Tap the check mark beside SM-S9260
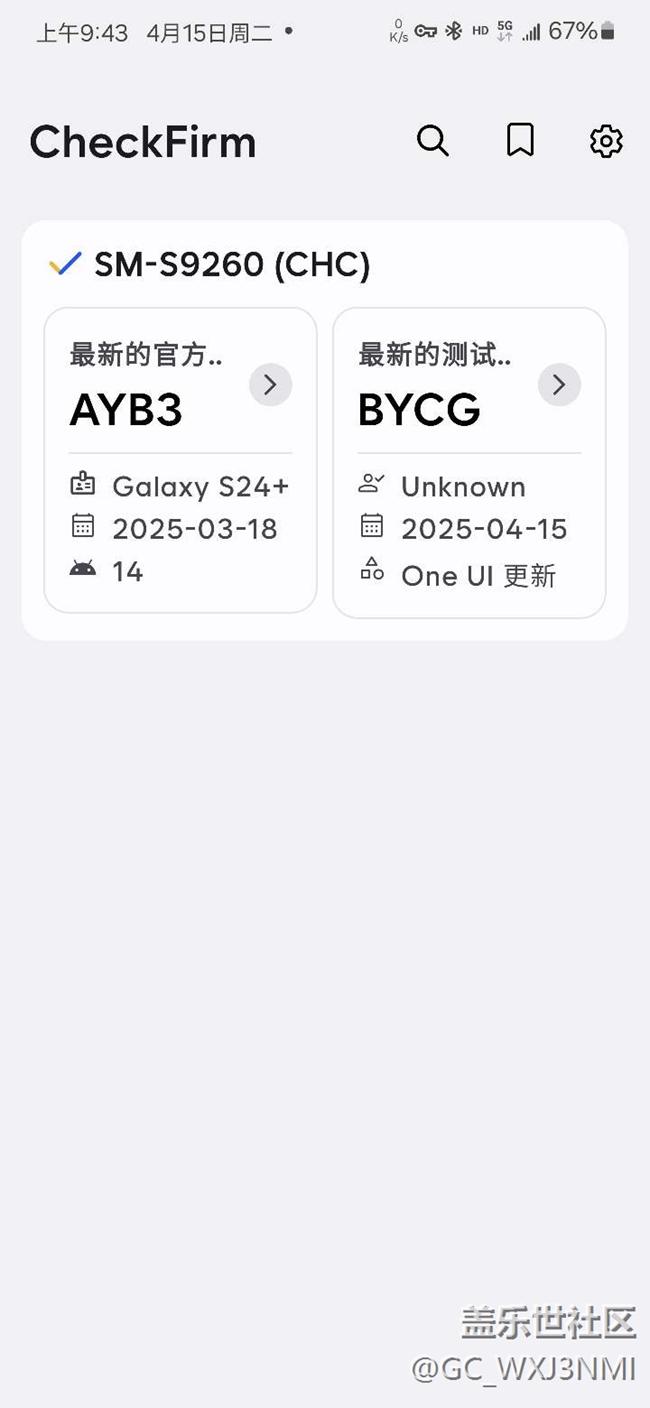Viewport: 650px width, 1408px height. 65,265
